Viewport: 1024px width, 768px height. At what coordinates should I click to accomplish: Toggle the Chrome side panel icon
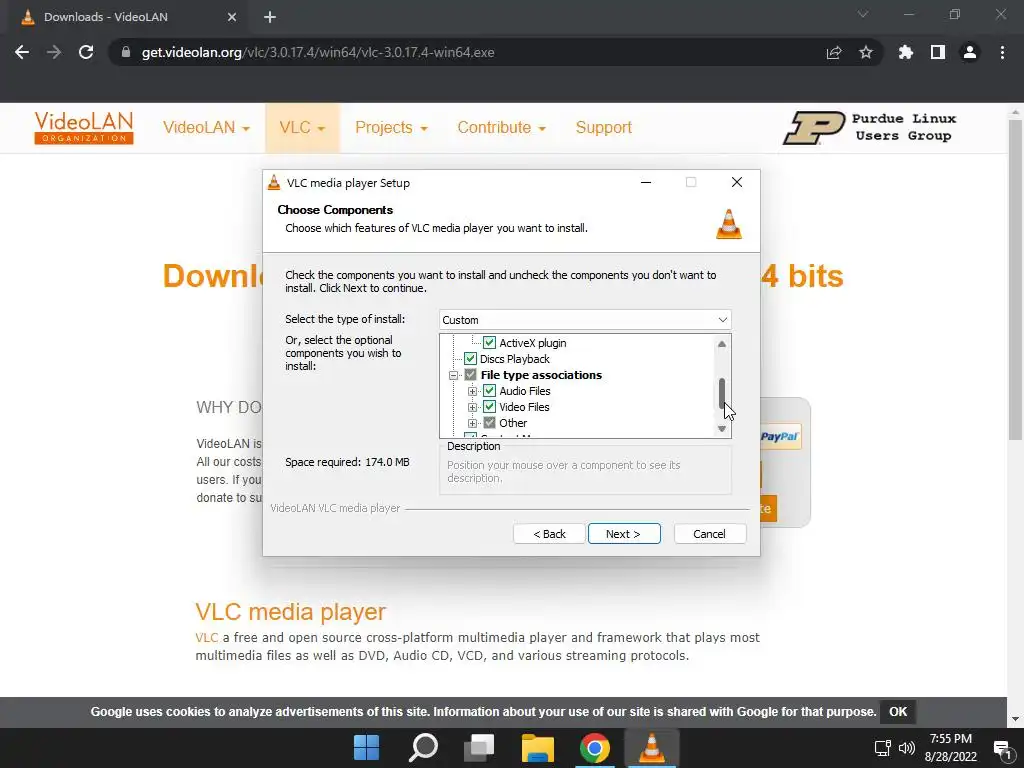(x=938, y=52)
